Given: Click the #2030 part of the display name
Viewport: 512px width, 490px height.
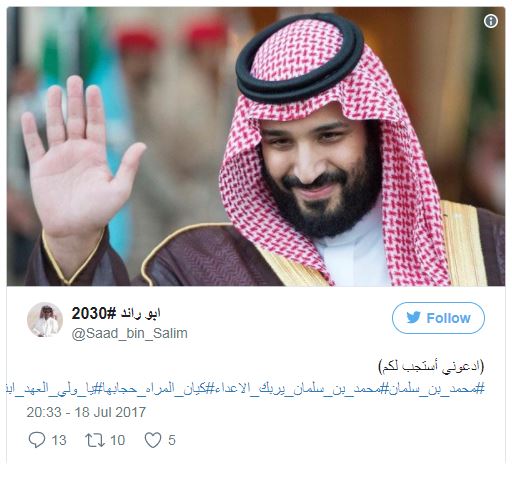Looking at the screenshot, I should [x=94, y=313].
